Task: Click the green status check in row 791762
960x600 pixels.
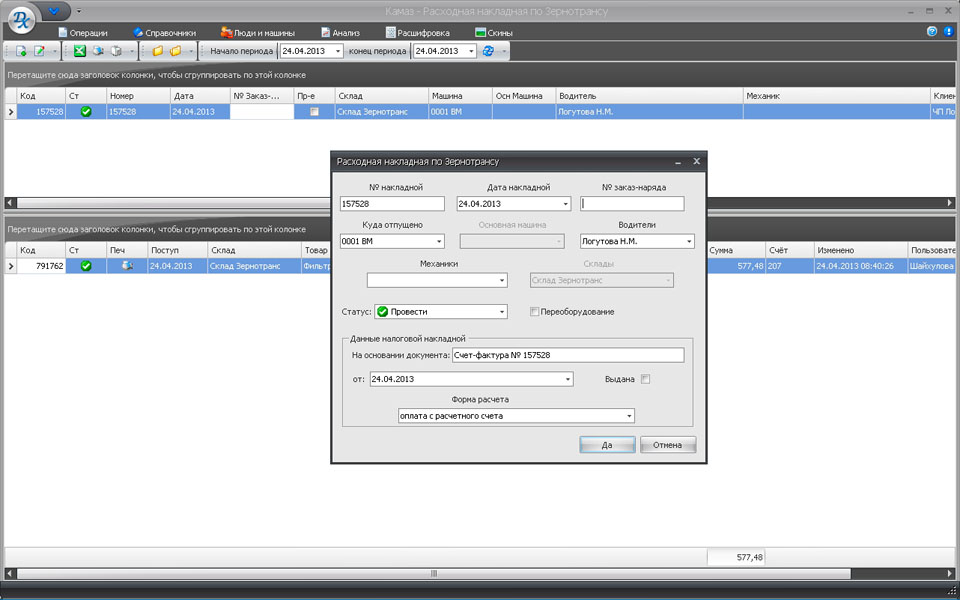Action: (86, 266)
